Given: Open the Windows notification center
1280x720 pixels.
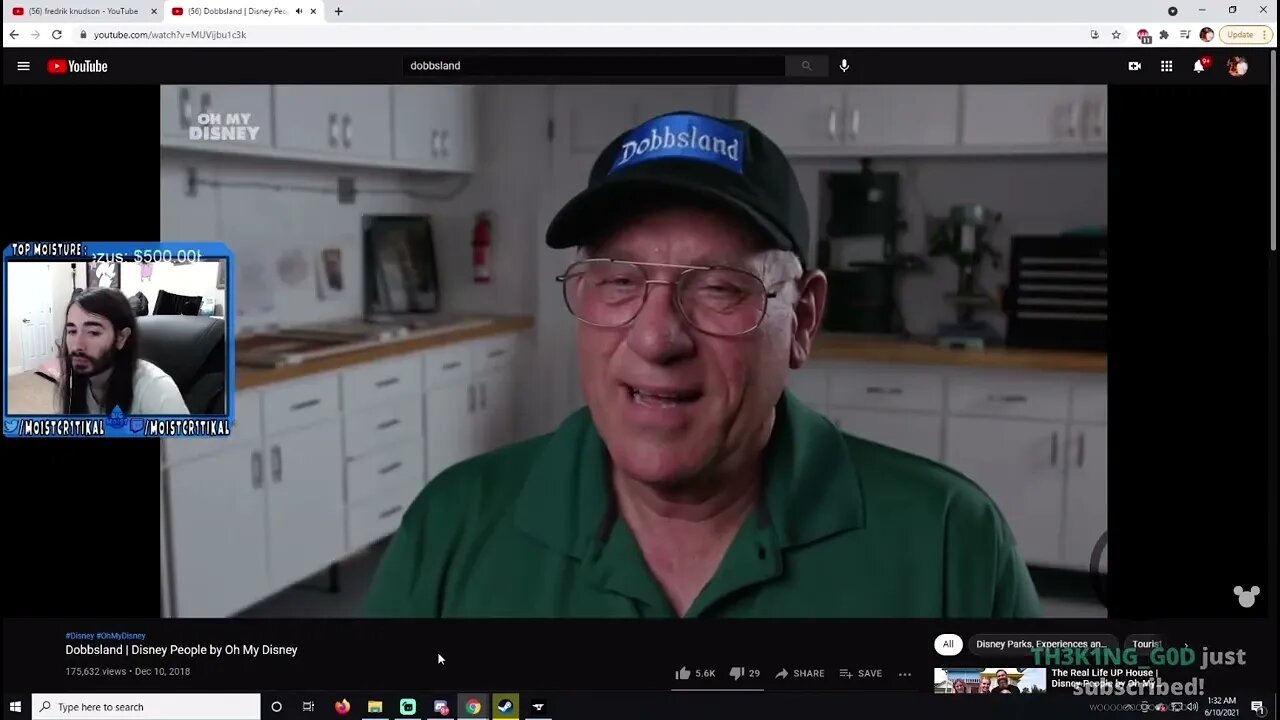Looking at the screenshot, I should pos(1257,707).
